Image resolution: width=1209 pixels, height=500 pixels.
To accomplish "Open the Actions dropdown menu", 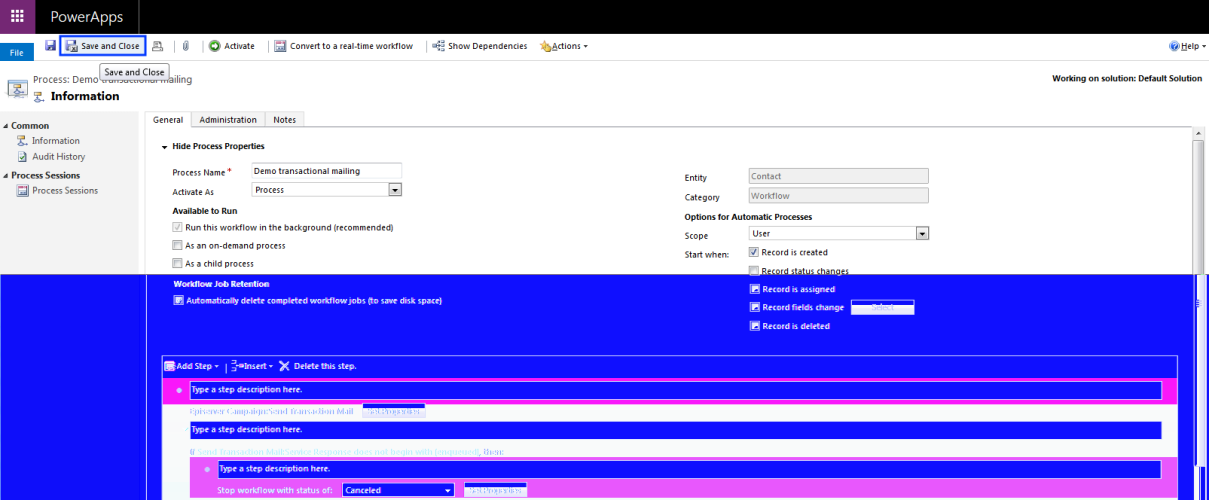I will [564, 46].
